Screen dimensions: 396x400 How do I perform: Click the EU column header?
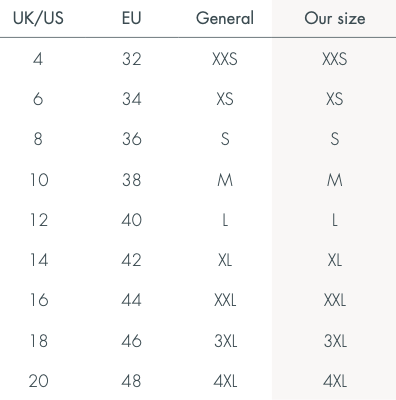coord(131,18)
